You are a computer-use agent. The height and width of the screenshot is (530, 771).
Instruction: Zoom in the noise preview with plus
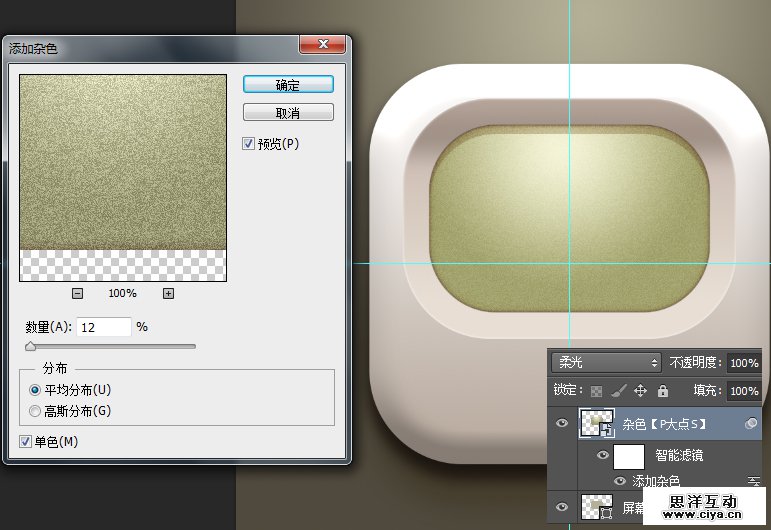pos(168,293)
